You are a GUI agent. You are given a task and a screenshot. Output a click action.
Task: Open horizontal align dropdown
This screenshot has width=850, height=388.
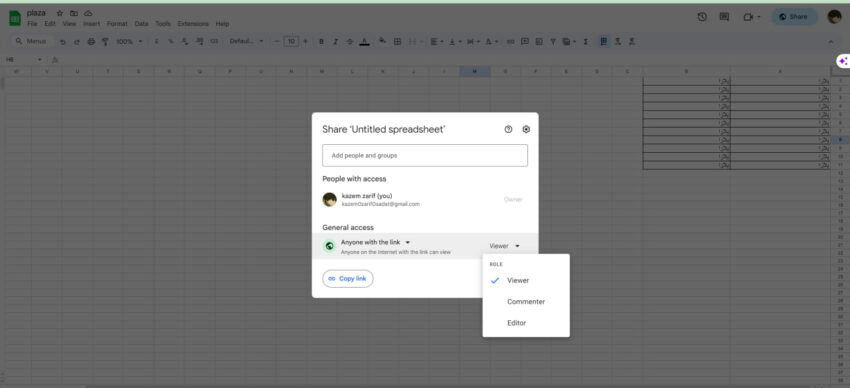pyautogui.click(x=436, y=42)
